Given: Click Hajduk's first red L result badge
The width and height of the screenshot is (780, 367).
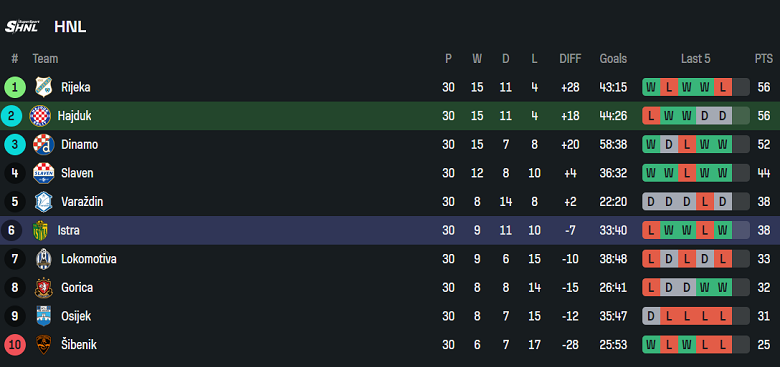Looking at the screenshot, I should (651, 116).
